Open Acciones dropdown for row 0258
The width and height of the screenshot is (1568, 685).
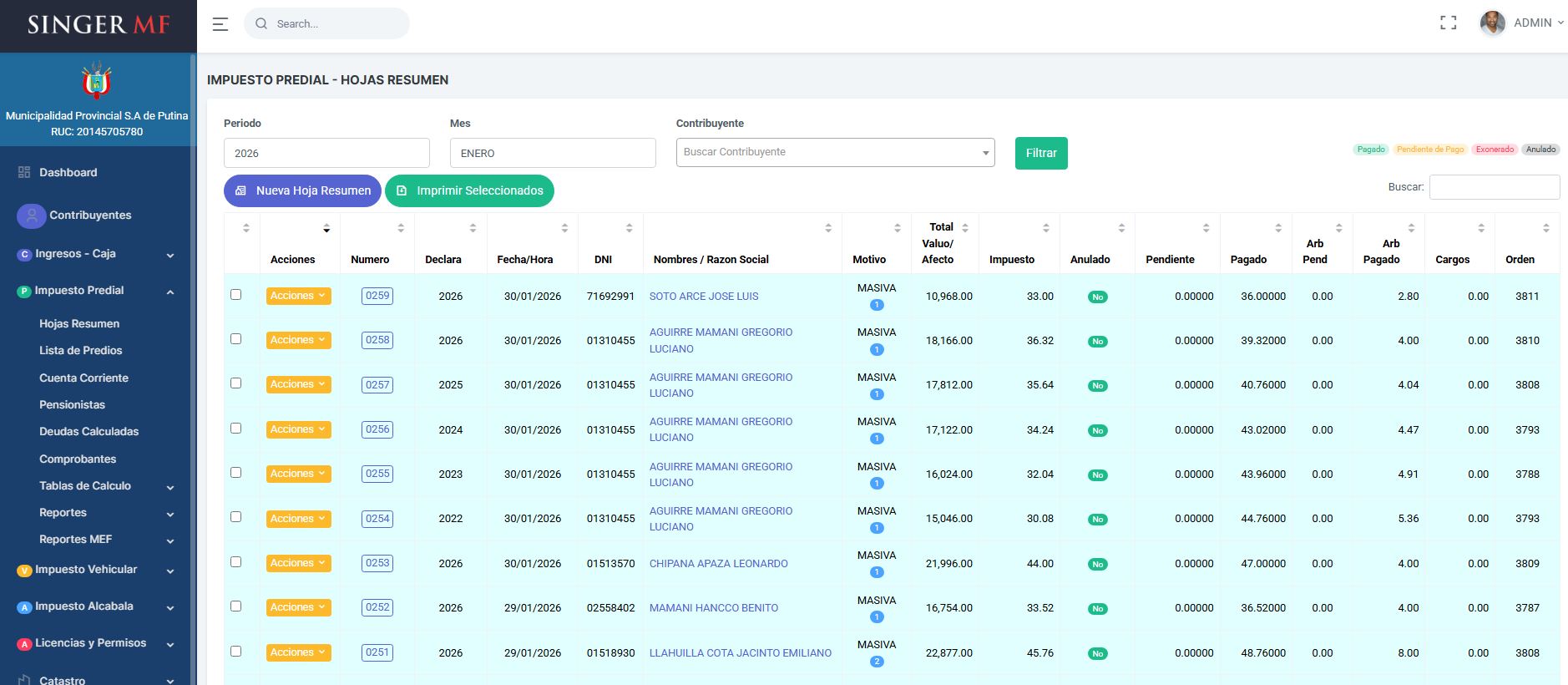pos(298,340)
